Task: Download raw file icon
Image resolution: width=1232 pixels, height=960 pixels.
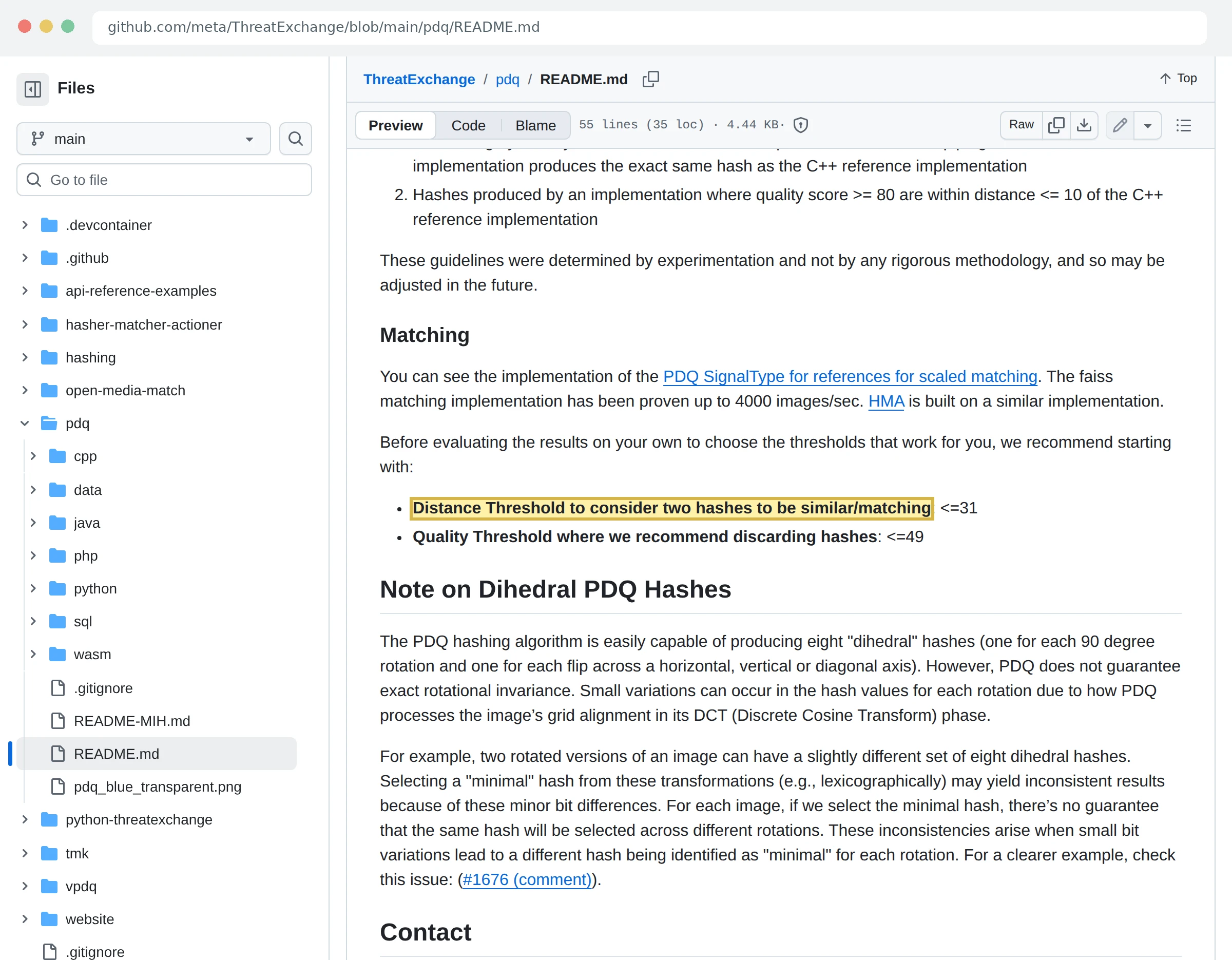Action: [1084, 125]
